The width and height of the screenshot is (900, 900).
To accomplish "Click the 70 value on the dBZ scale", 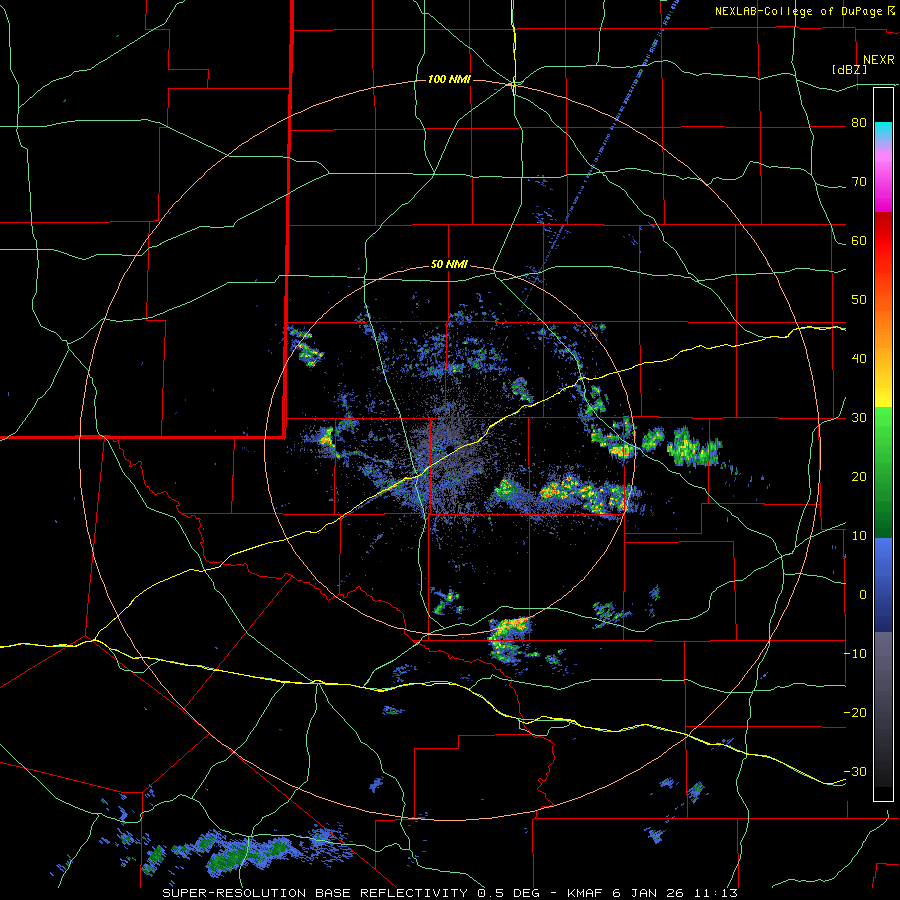I will point(859,182).
